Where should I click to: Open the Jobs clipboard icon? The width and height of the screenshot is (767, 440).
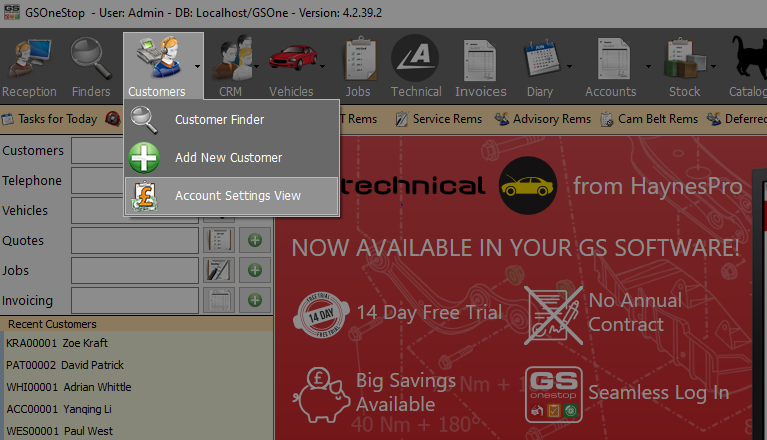360,66
